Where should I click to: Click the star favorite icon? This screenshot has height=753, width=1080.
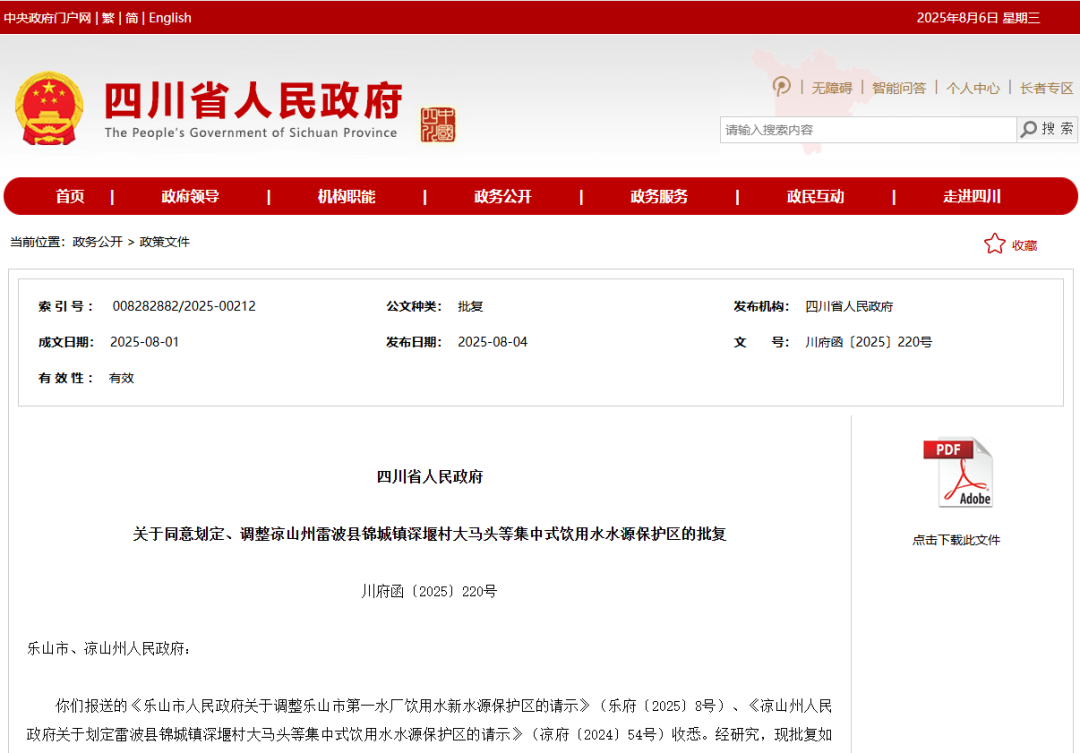994,244
